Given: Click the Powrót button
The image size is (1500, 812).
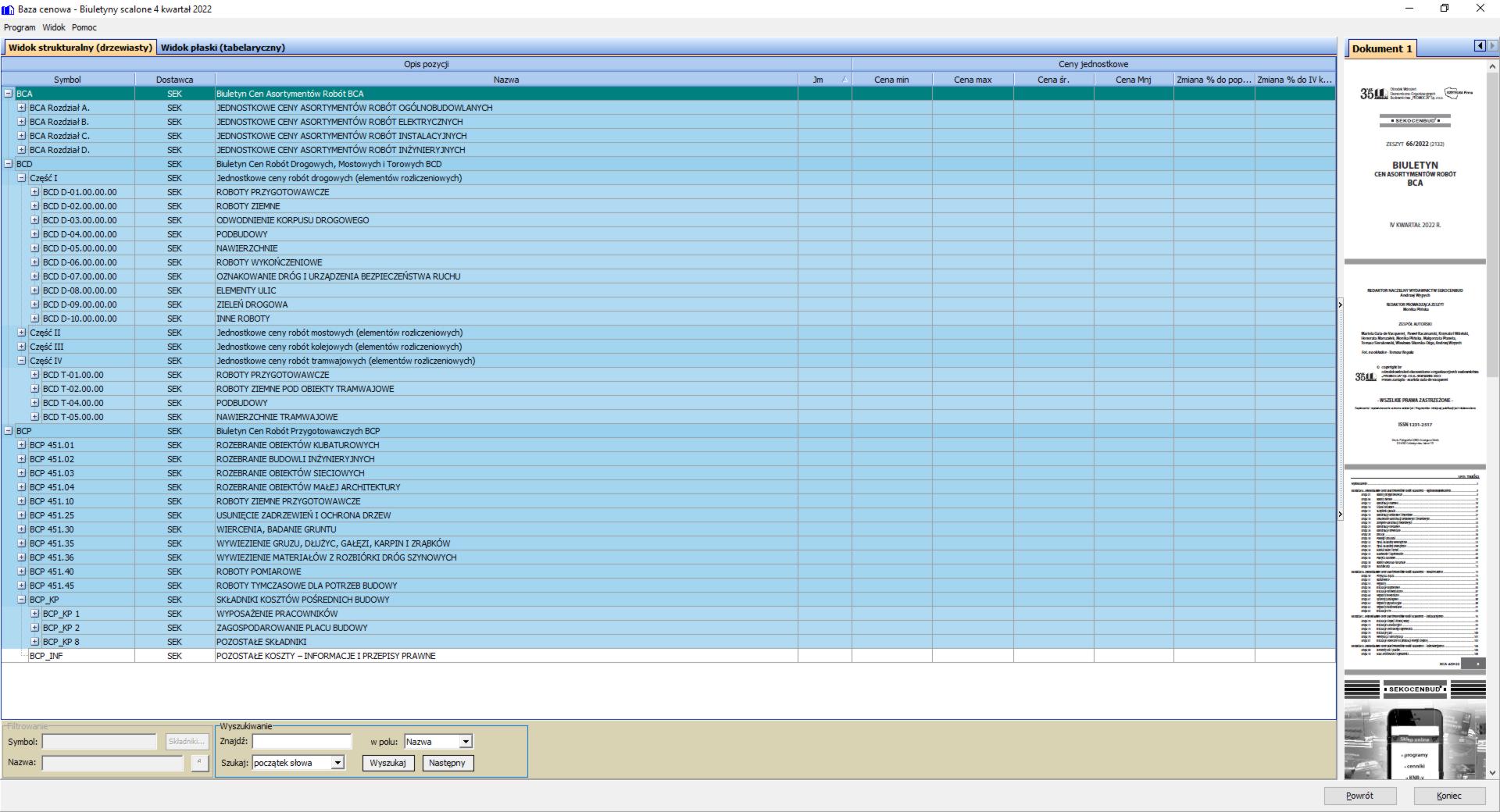Looking at the screenshot, I should click(1359, 796).
